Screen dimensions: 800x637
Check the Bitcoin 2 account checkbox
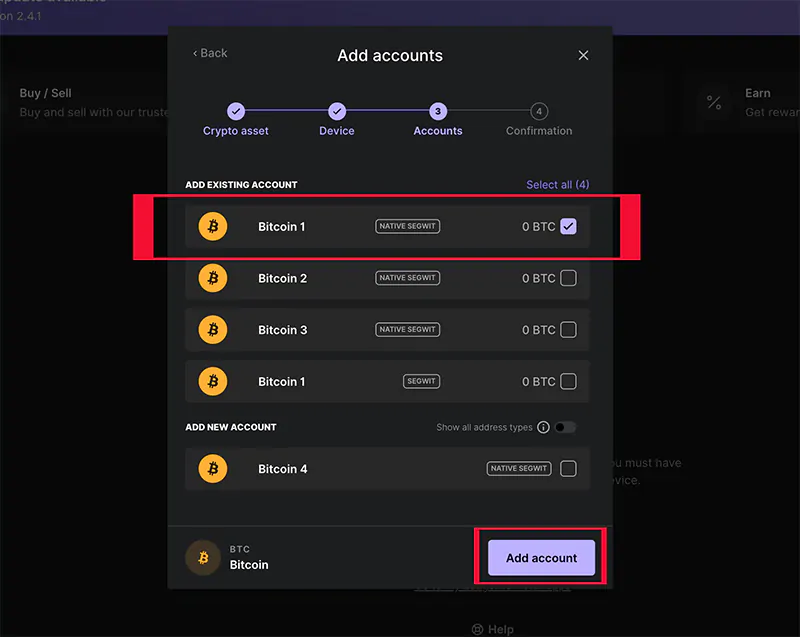point(568,278)
